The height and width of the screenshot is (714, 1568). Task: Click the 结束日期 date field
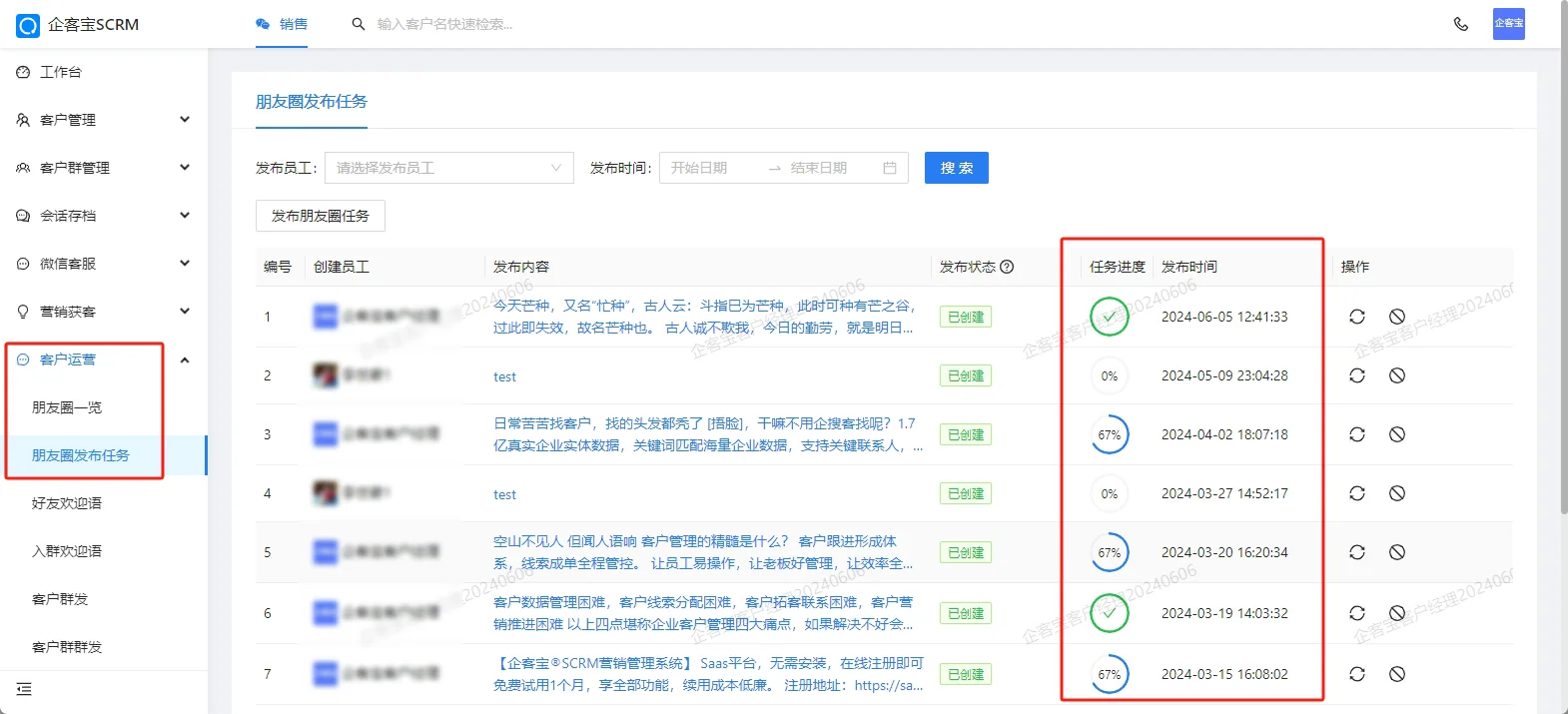click(831, 168)
